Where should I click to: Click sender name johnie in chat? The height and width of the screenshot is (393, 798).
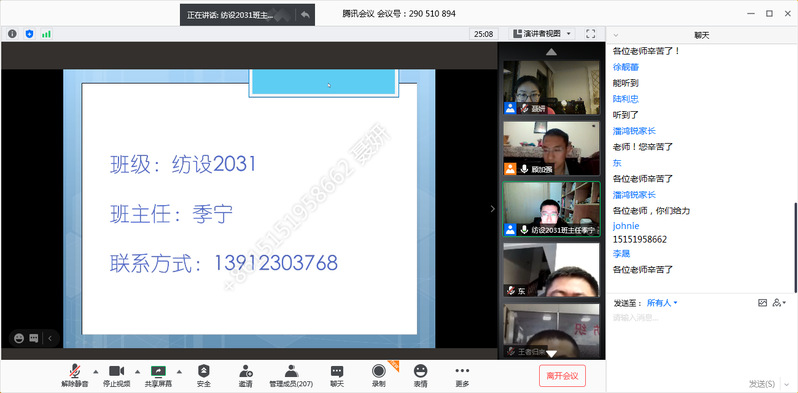point(626,226)
